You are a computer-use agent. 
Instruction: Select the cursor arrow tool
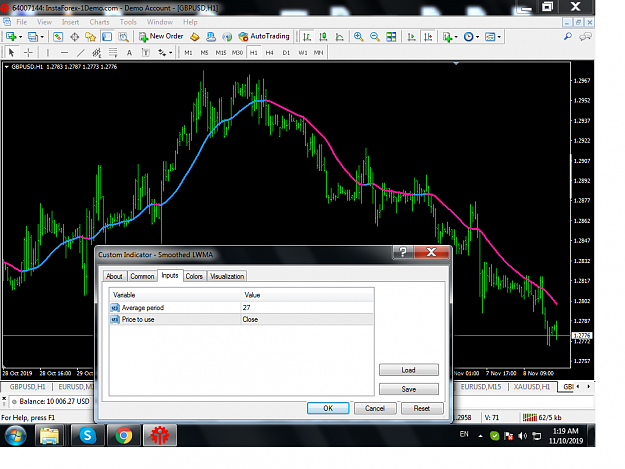11,52
